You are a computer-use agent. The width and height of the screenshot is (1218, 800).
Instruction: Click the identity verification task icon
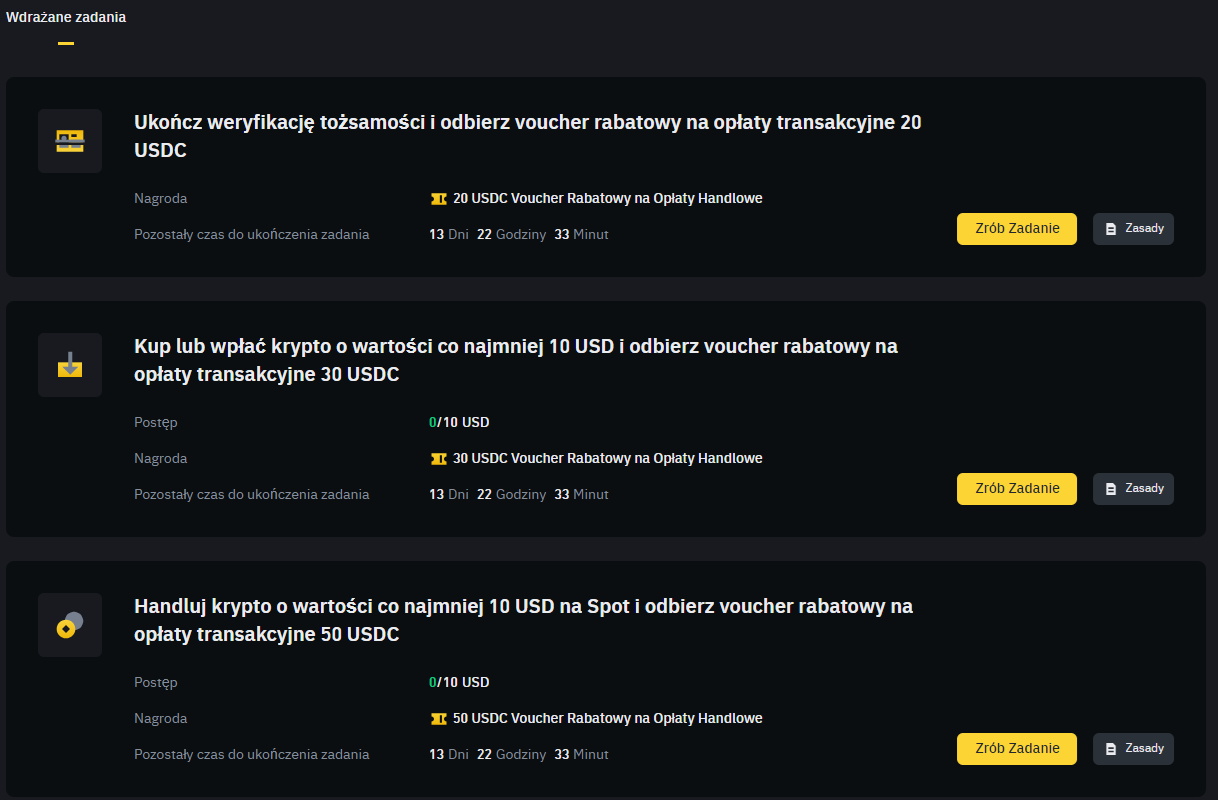[70, 141]
